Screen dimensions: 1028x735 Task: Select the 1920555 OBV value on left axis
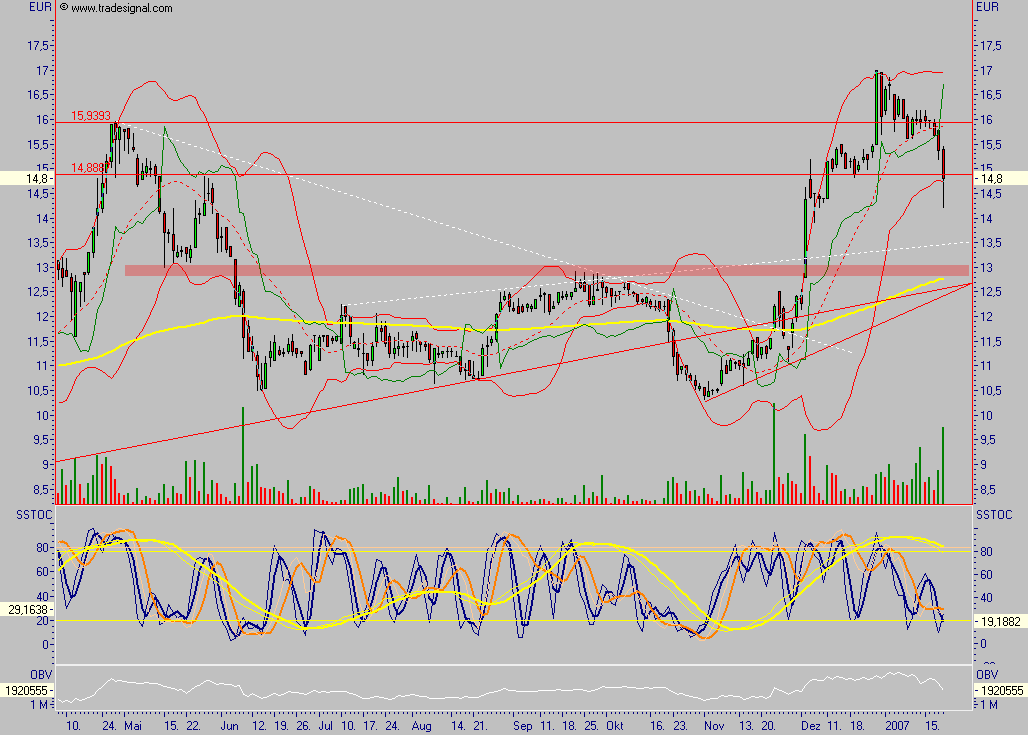tap(27, 690)
